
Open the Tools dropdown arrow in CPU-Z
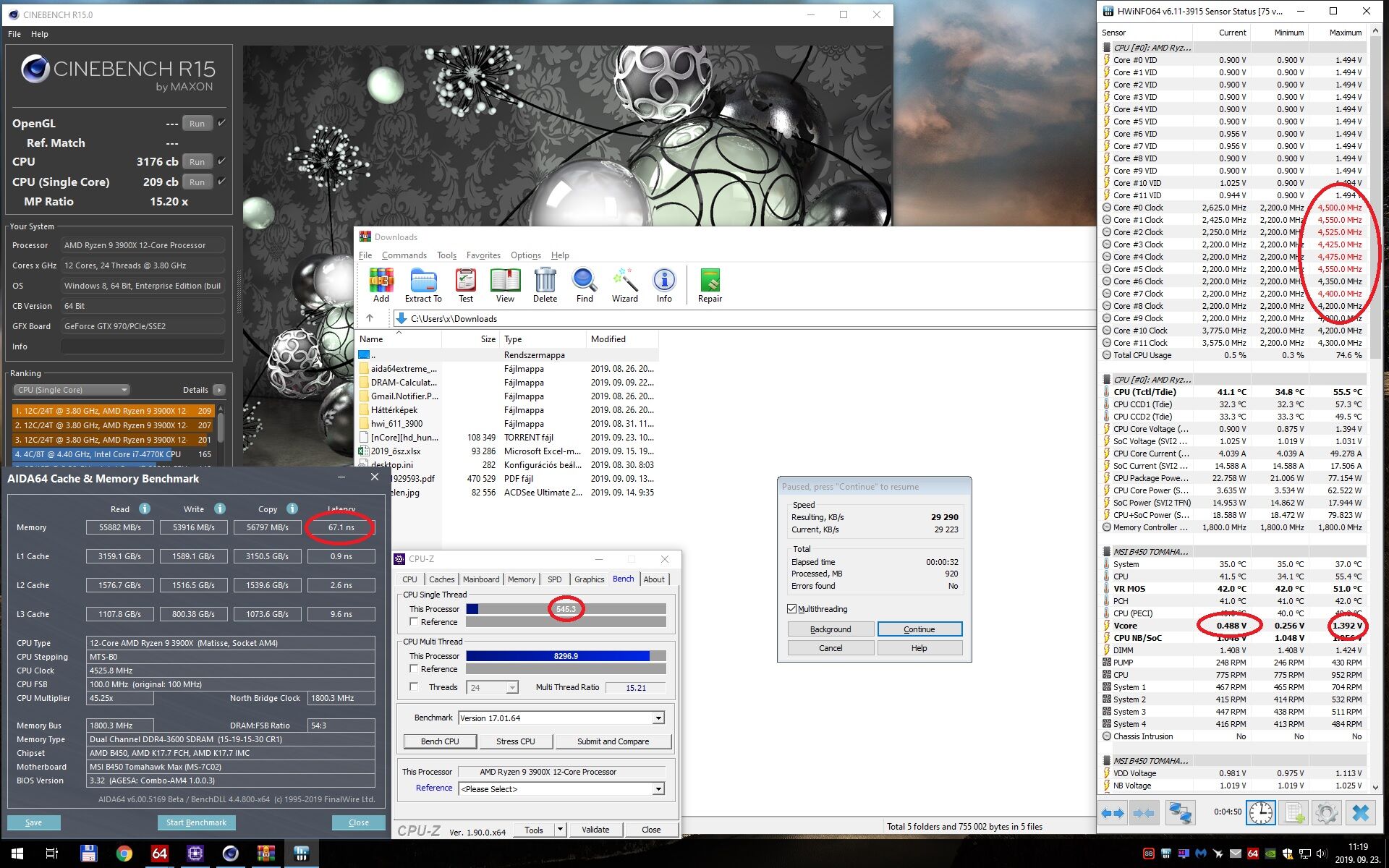click(x=560, y=830)
